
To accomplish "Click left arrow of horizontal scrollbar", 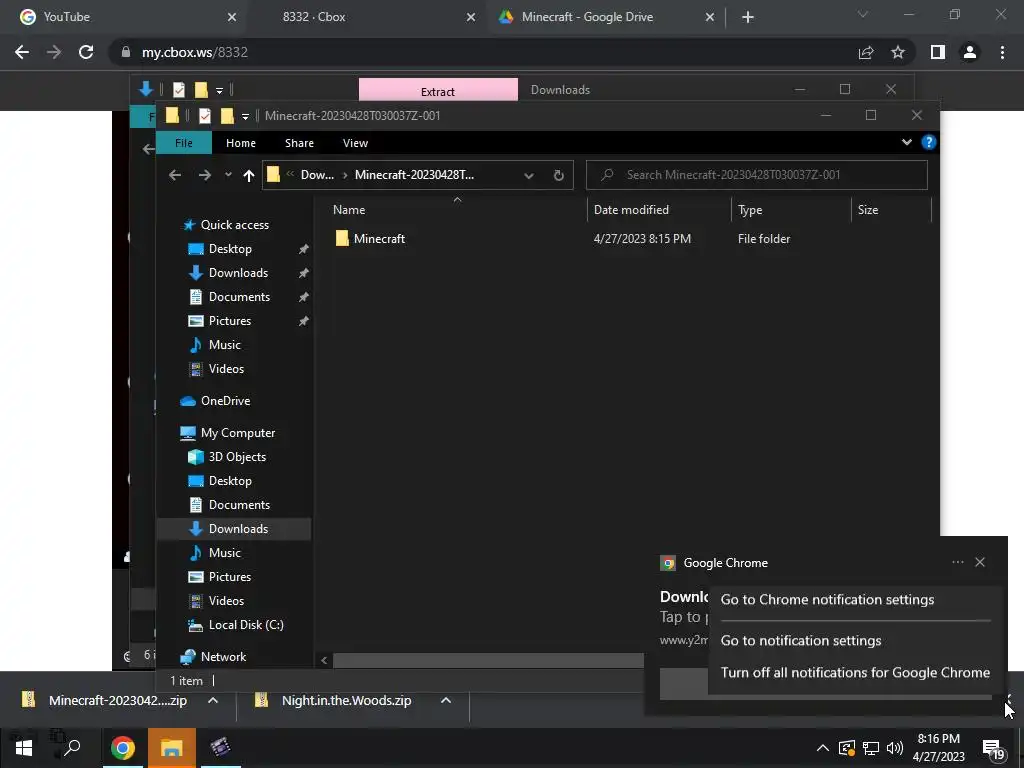I will point(324,660).
